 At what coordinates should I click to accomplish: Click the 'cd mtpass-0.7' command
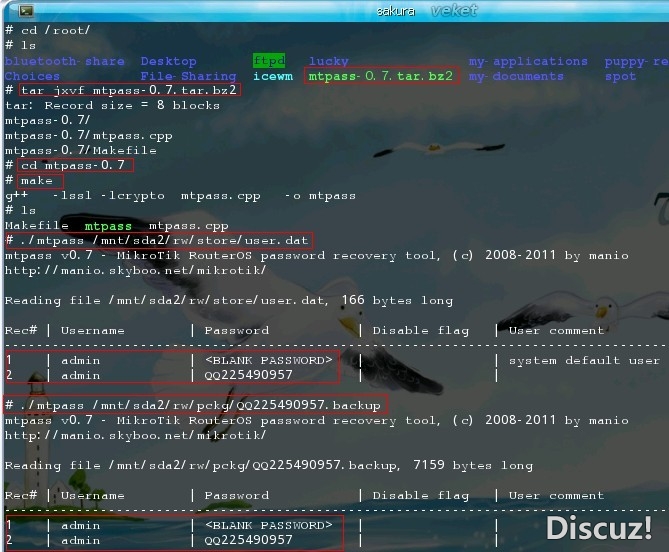click(x=73, y=165)
